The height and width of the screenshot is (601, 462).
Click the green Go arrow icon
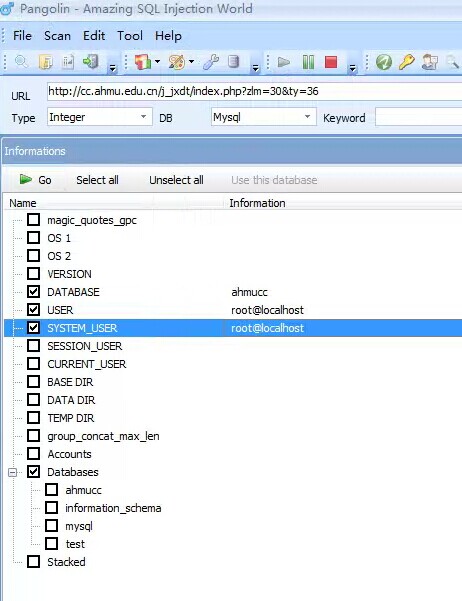click(26, 179)
